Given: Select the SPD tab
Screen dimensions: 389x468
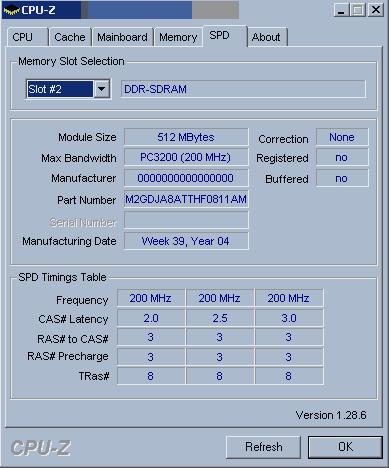Looking at the screenshot, I should click(x=225, y=35).
